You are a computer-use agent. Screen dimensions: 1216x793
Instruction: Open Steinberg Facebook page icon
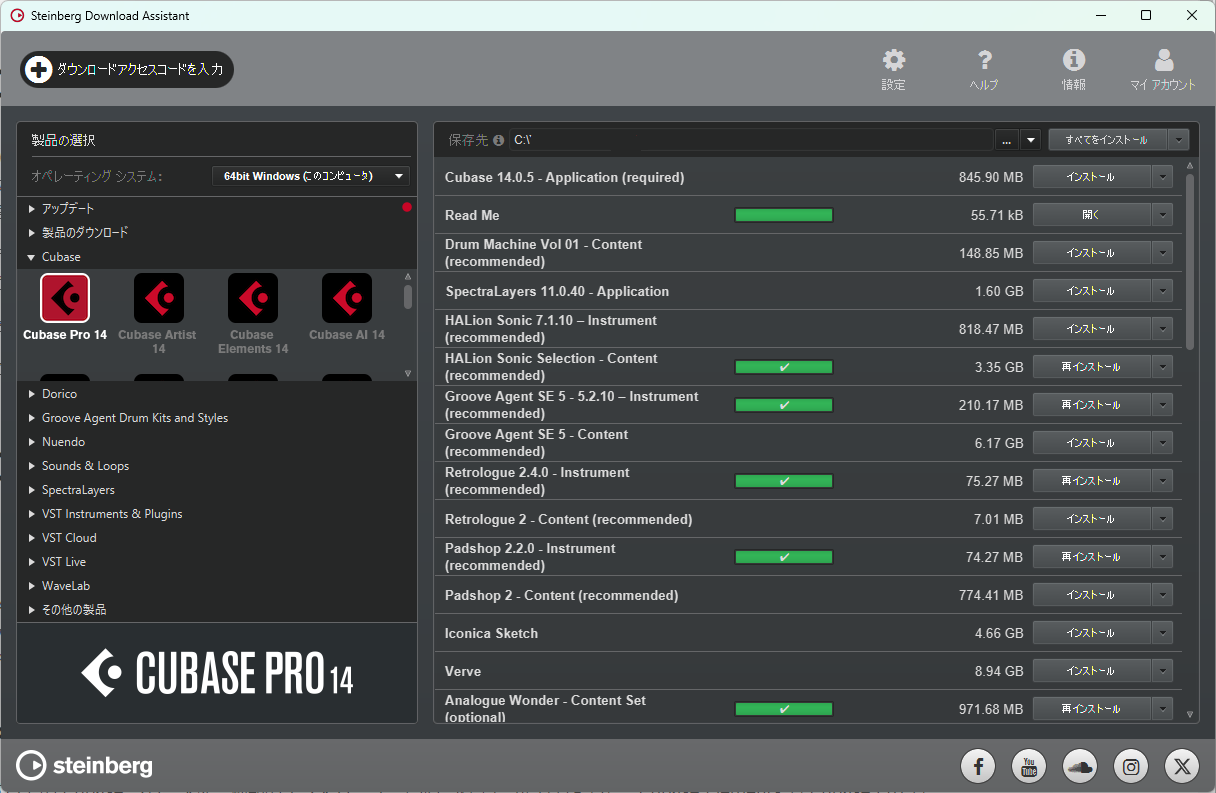coord(978,767)
